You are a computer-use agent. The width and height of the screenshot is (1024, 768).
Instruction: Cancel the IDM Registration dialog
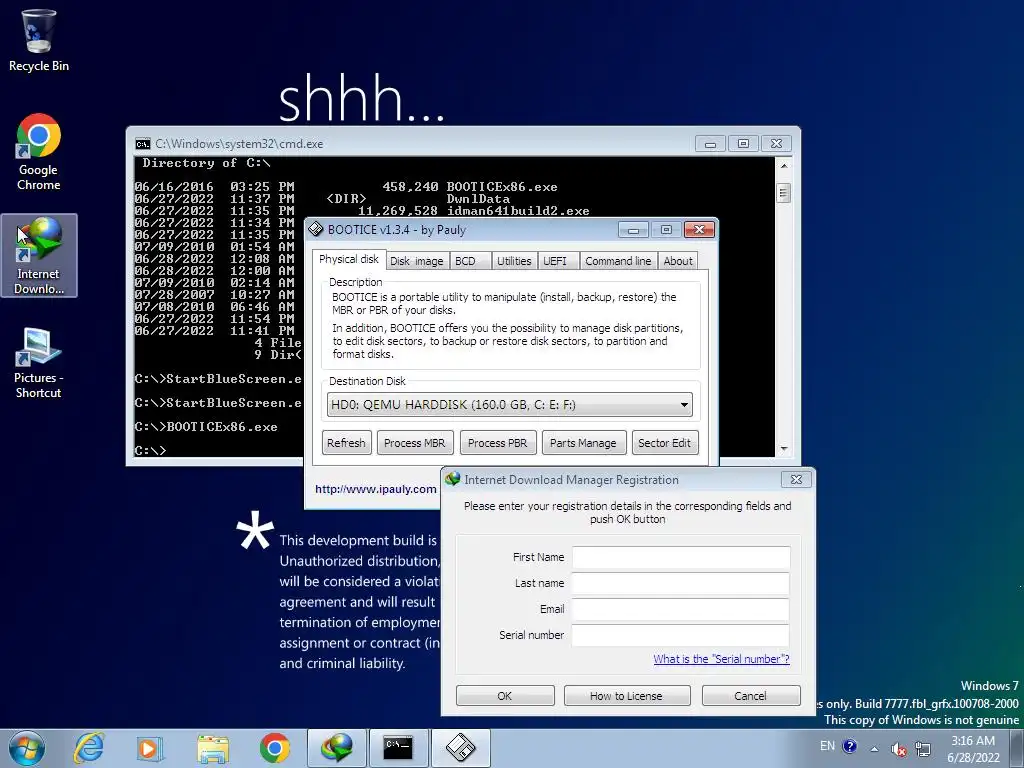tap(750, 696)
